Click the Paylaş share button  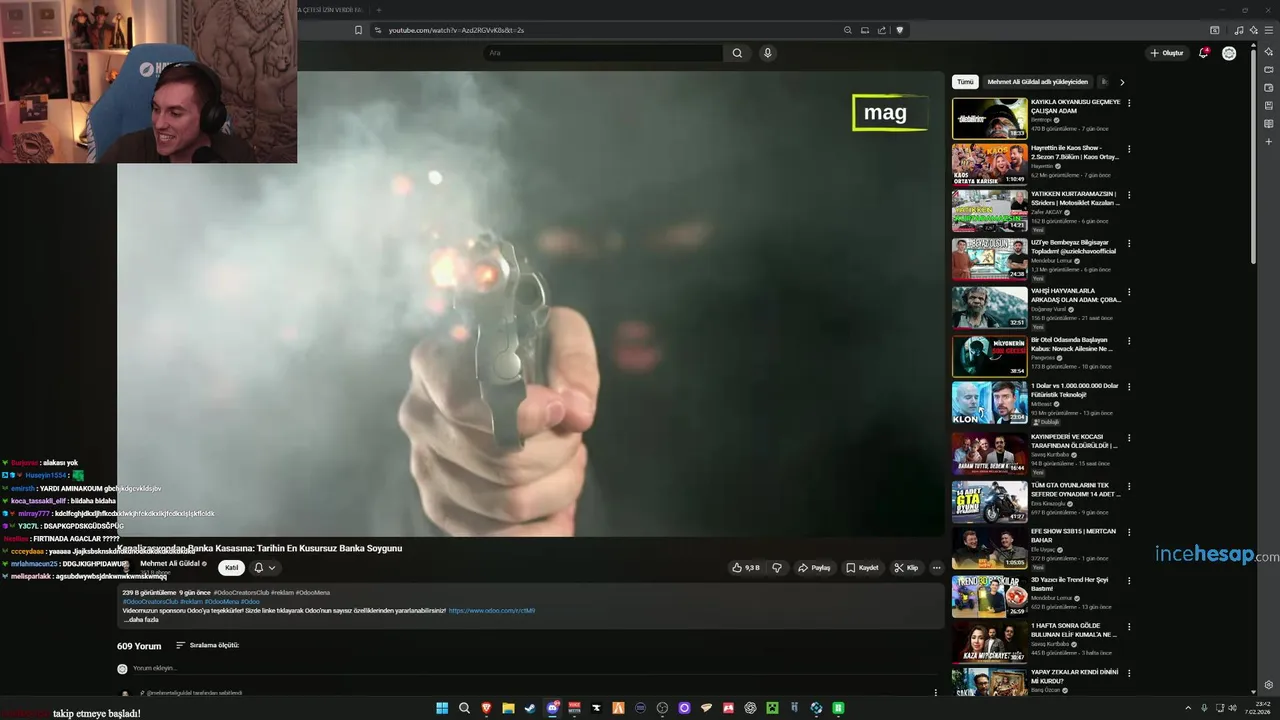pyautogui.click(x=814, y=567)
